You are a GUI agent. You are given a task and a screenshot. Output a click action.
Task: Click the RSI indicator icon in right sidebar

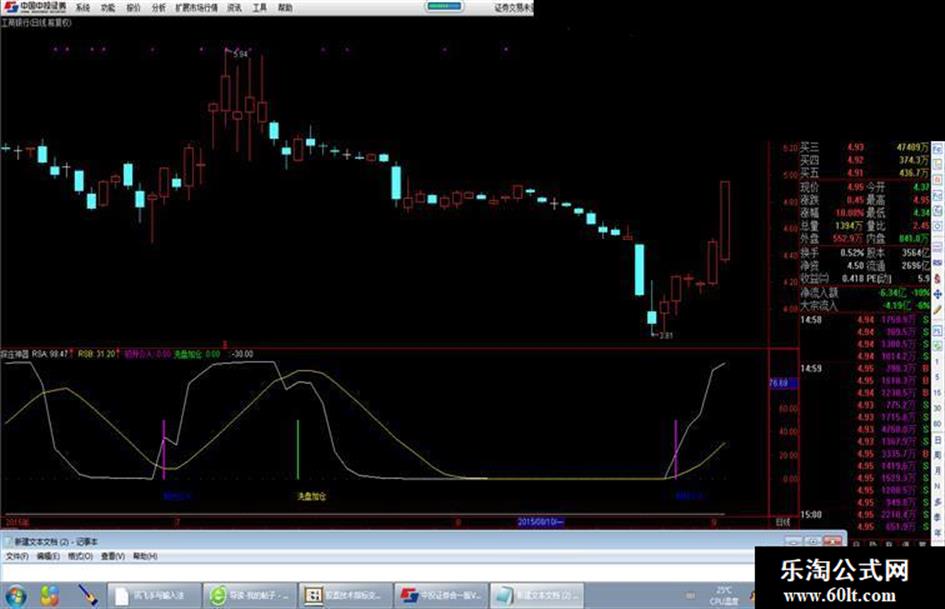click(x=937, y=262)
